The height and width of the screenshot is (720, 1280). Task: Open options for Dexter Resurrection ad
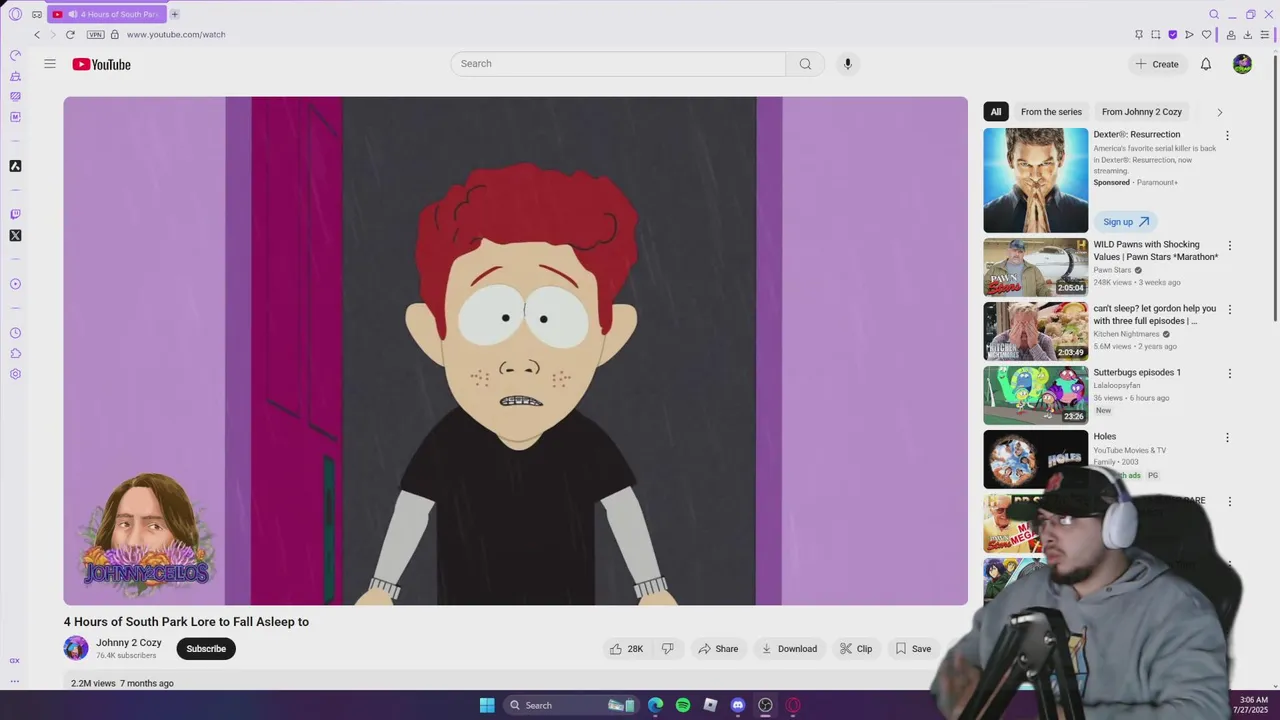click(x=1227, y=135)
